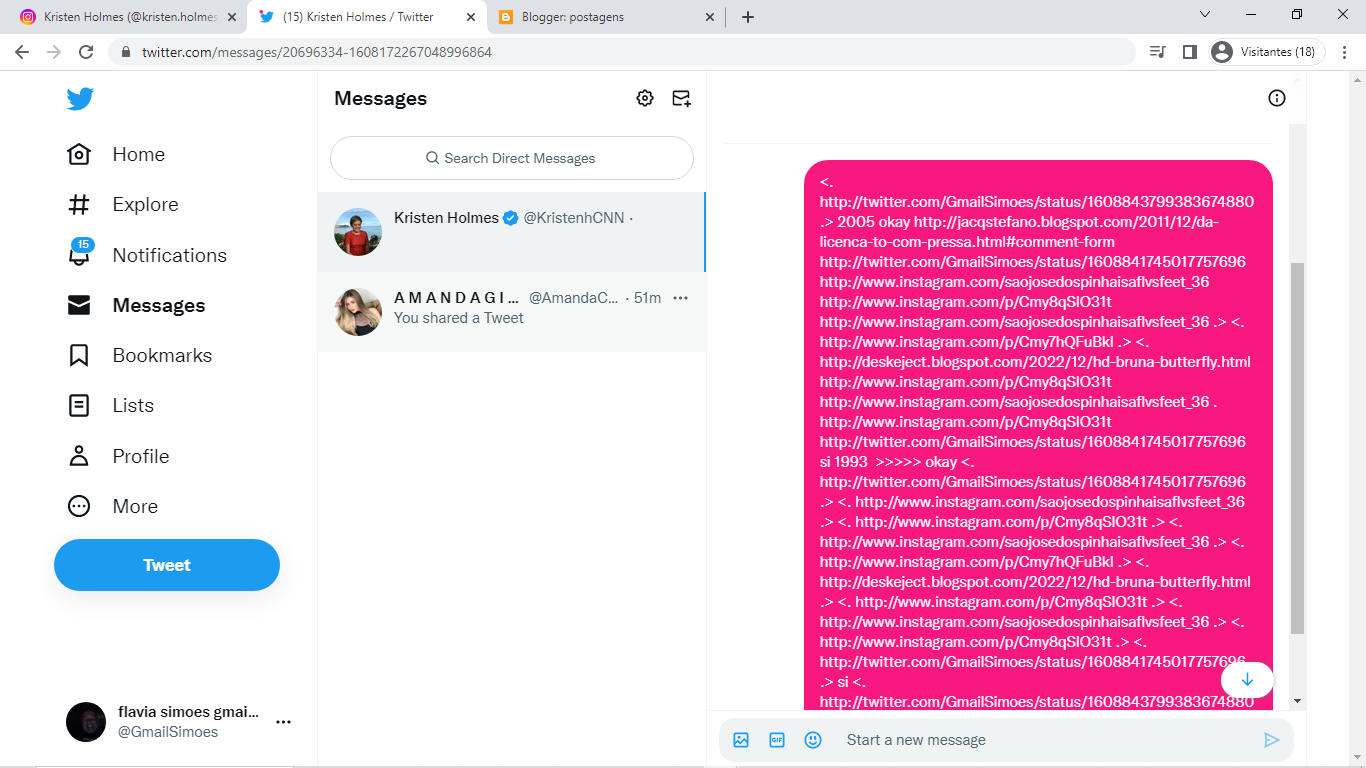Click instagram.com/p/Cmy7hQFuBkl link in the line below saojosedospinhaisaflvsfeet_36 .> <.
Screen dimensions: 1366x768
tap(965, 342)
